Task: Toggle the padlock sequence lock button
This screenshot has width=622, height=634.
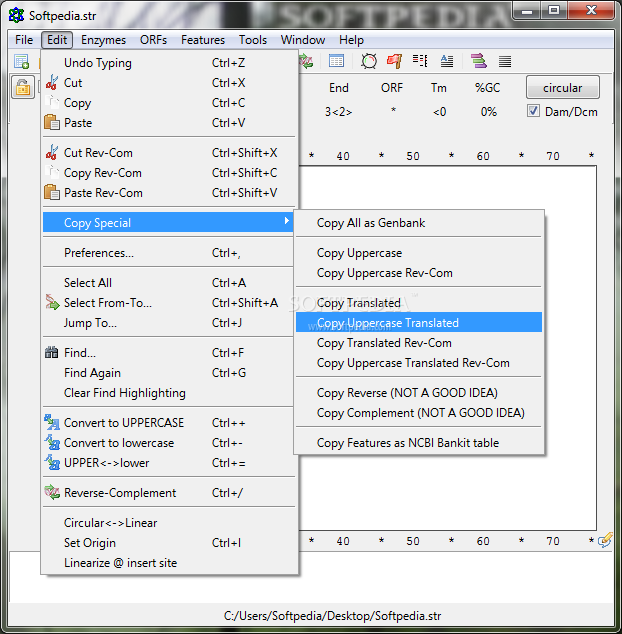Action: point(23,87)
